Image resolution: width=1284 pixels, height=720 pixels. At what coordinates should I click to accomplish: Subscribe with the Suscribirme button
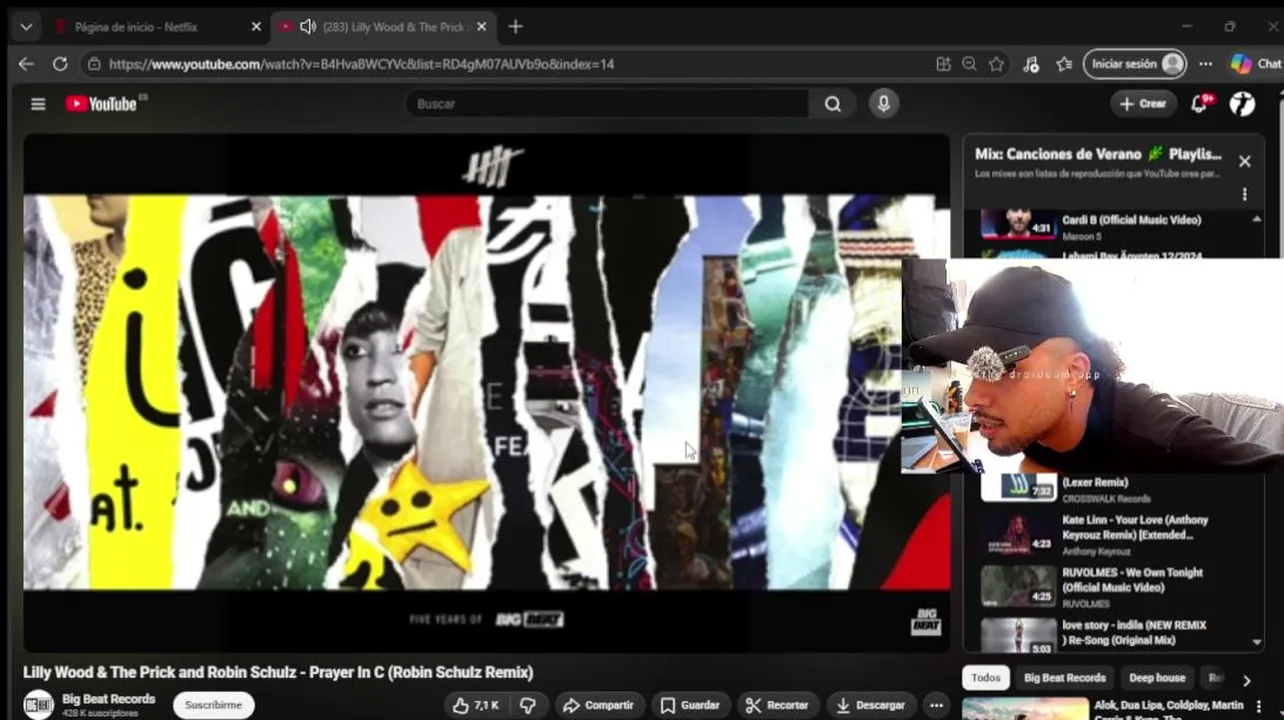tap(213, 705)
